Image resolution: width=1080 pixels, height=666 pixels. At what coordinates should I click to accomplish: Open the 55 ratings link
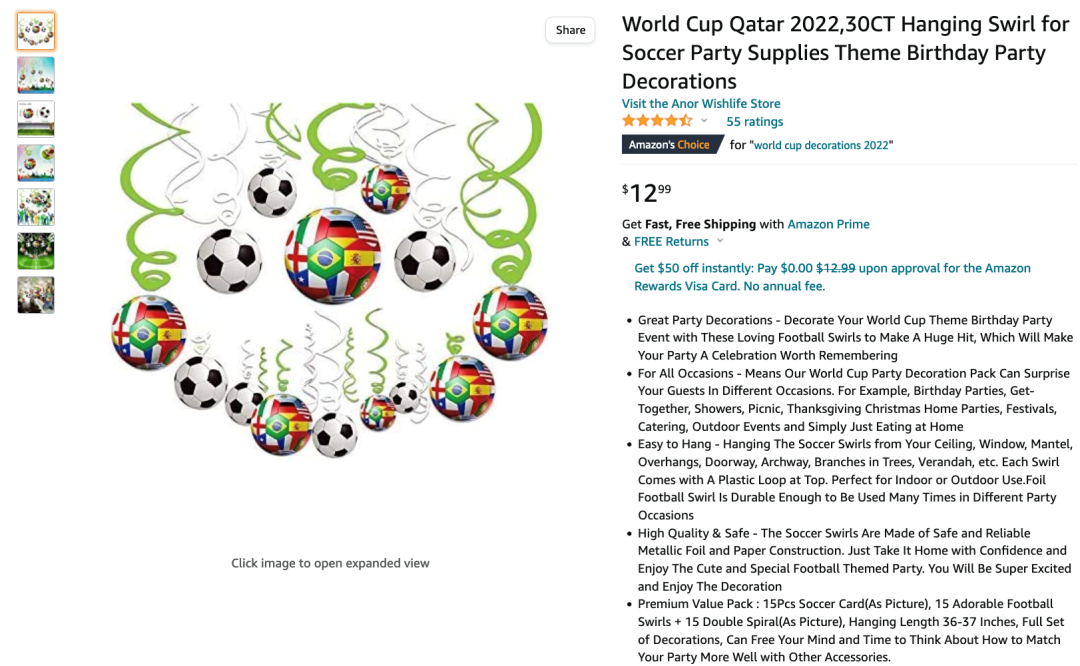coord(754,122)
